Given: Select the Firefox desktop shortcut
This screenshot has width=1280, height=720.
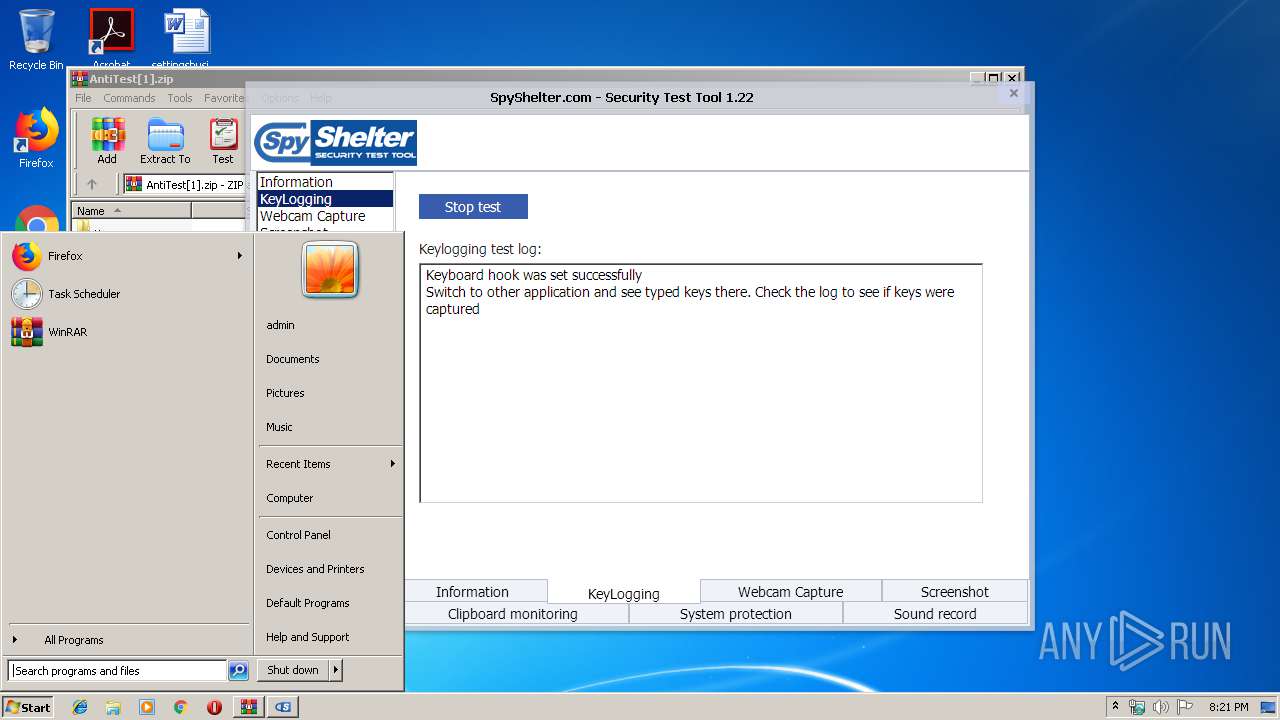Looking at the screenshot, I should 36,139.
